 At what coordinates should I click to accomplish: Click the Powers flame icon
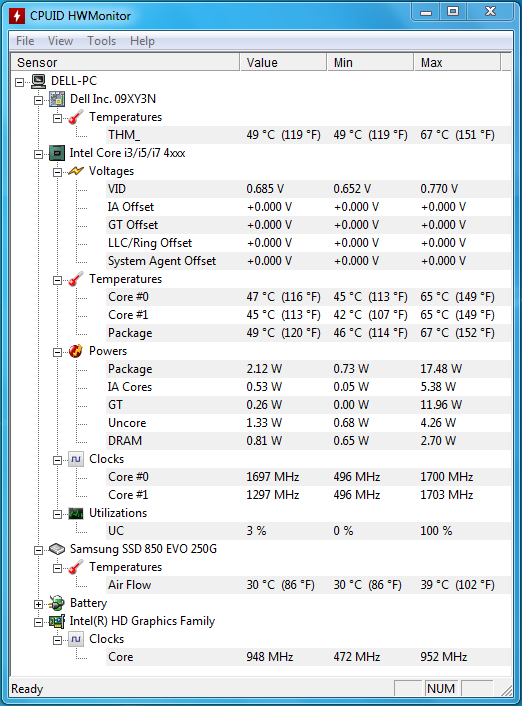coord(76,351)
